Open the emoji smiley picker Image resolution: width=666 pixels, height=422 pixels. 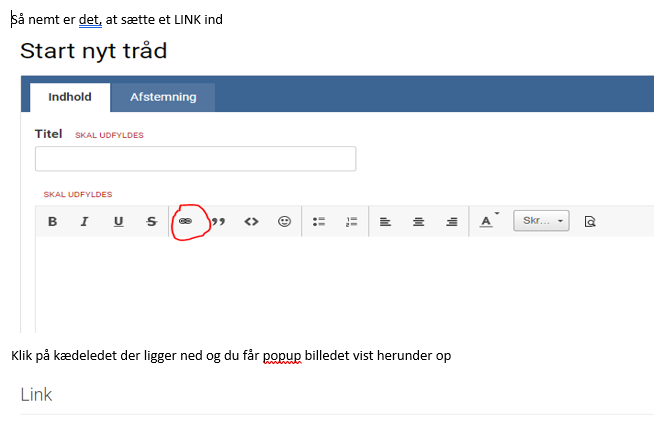pos(284,222)
